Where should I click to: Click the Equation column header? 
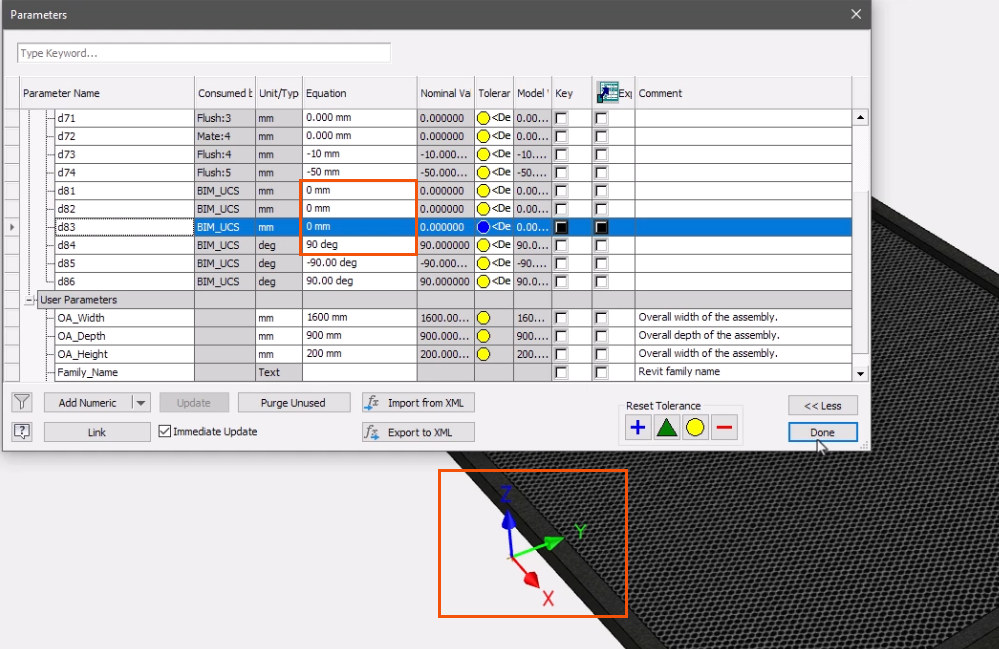click(358, 93)
